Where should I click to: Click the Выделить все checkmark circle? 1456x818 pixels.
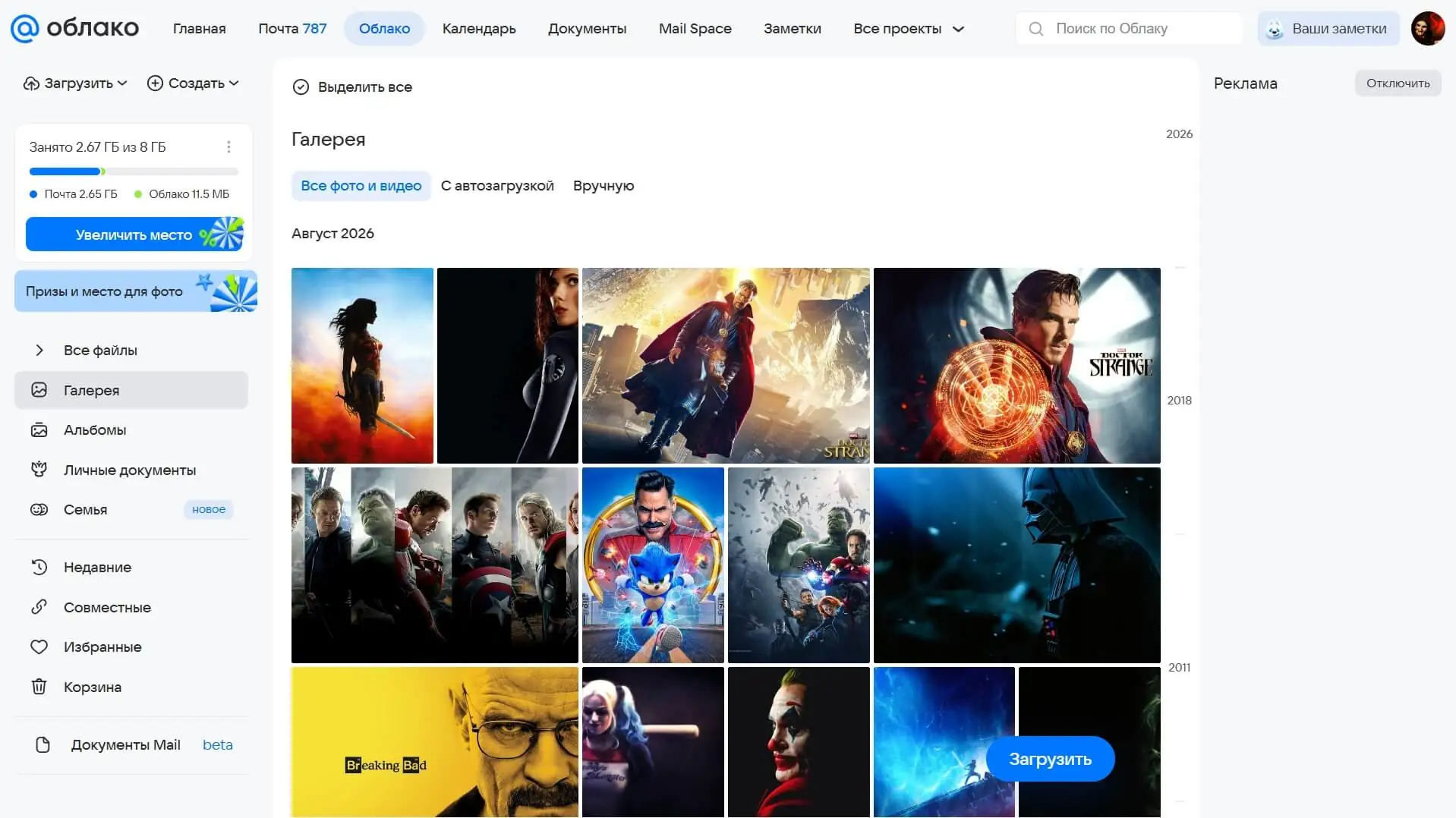tap(301, 87)
